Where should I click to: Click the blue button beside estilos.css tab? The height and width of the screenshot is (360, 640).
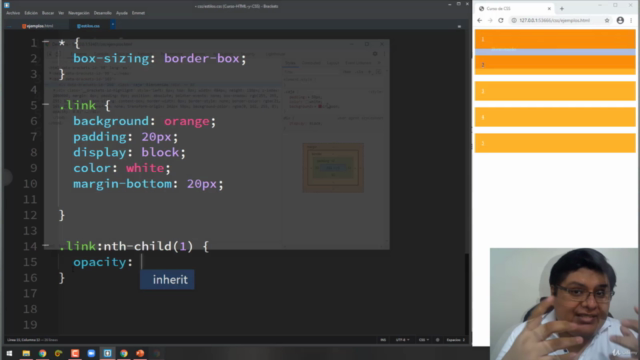[x=113, y=25]
